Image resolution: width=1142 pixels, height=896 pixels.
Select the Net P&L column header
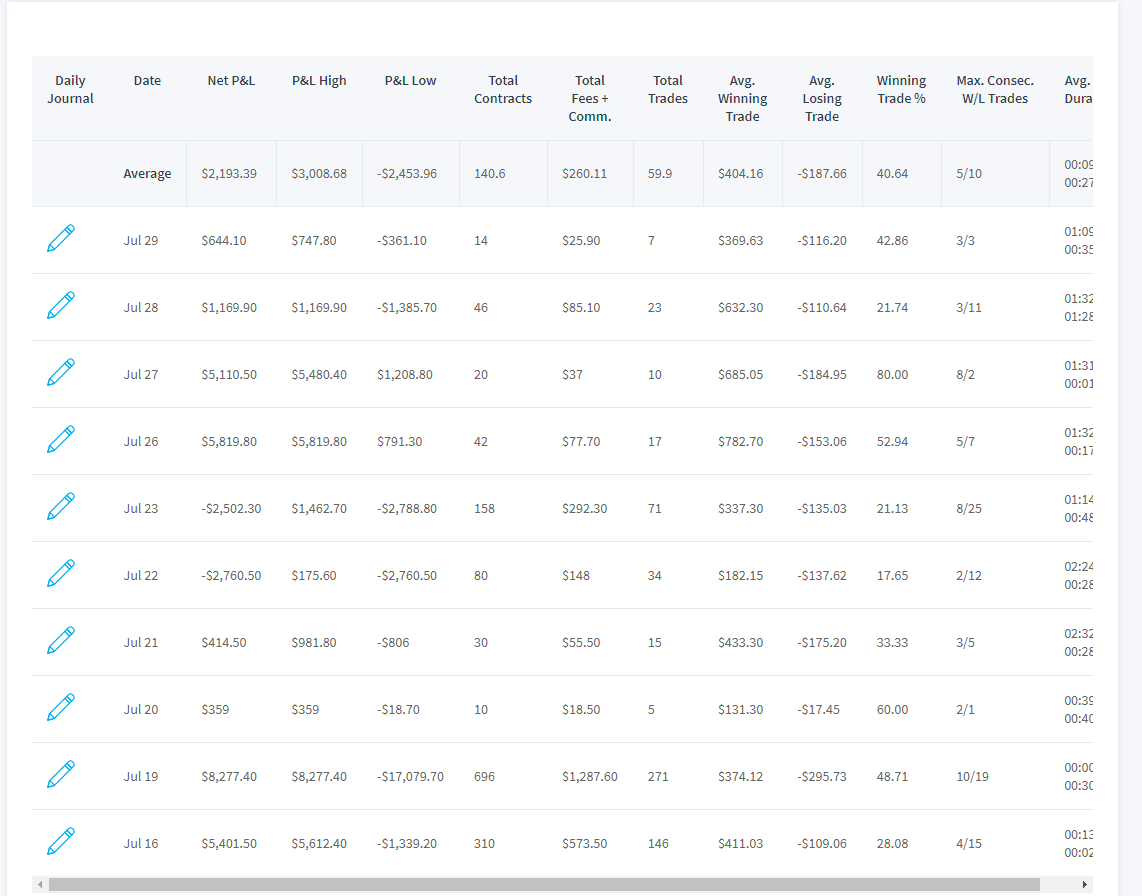[231, 81]
